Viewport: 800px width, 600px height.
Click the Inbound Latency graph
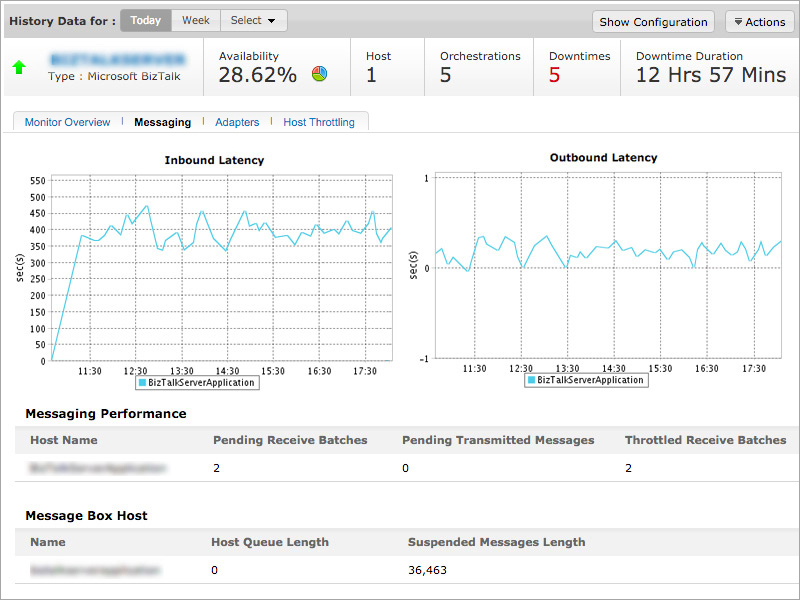click(x=220, y=270)
